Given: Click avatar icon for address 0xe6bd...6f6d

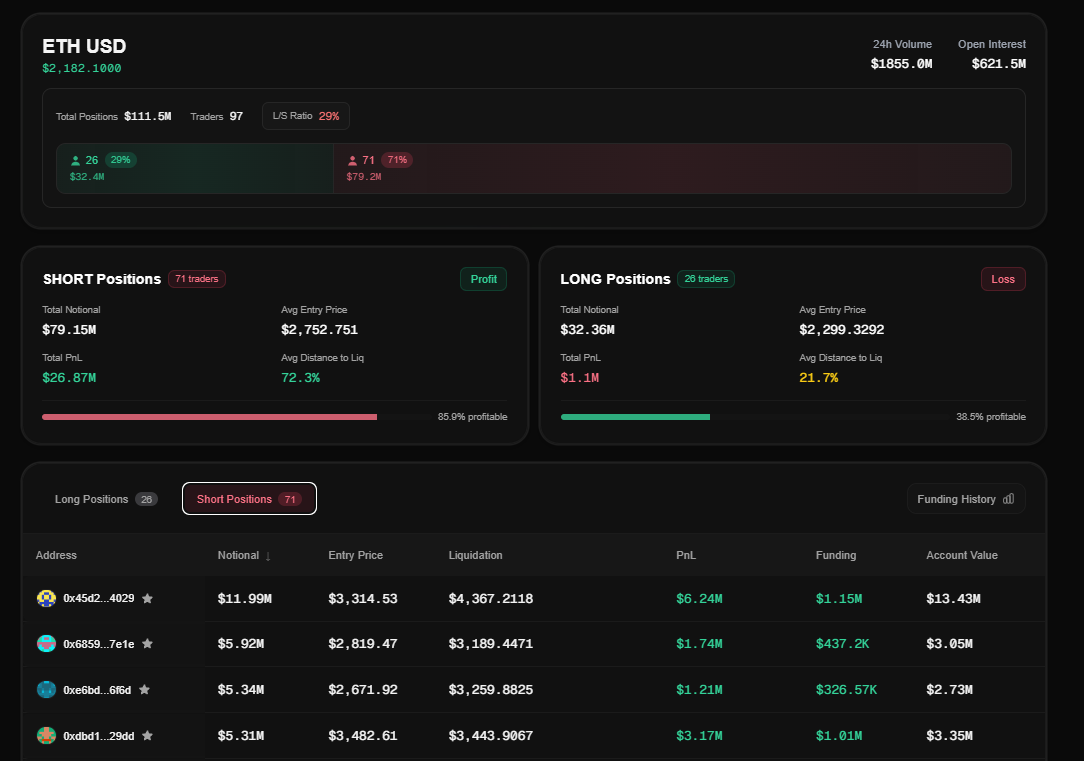Looking at the screenshot, I should (46, 690).
